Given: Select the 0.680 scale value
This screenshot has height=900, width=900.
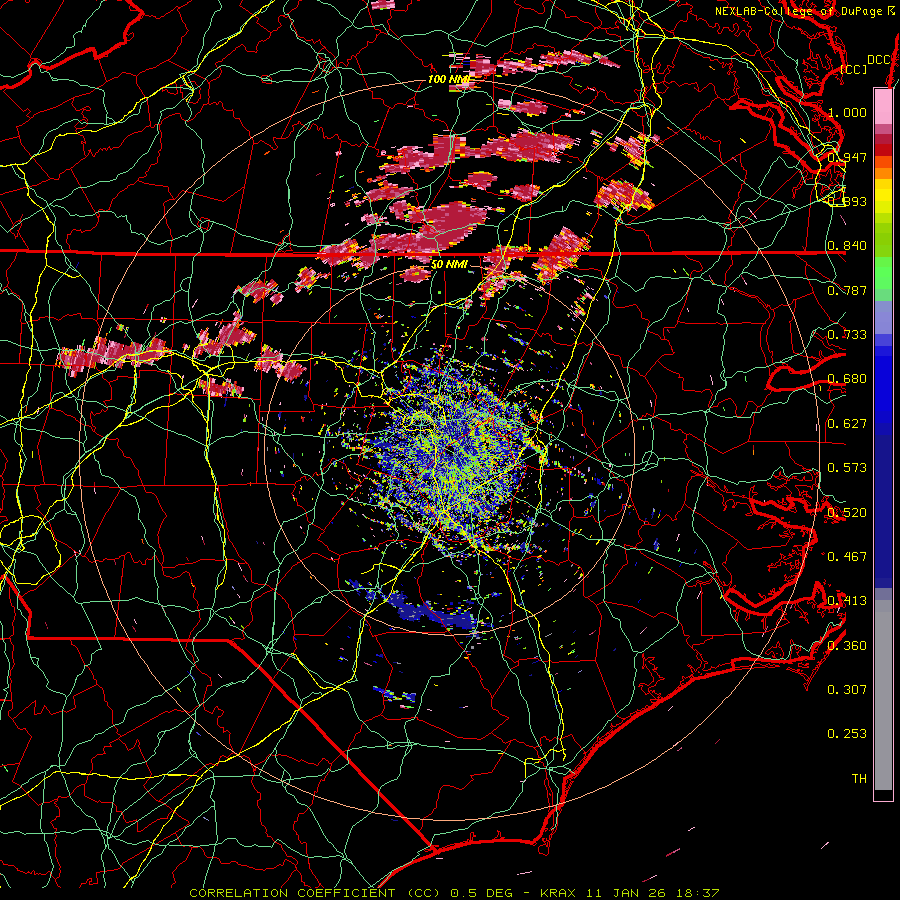Looking at the screenshot, I should 847,379.
